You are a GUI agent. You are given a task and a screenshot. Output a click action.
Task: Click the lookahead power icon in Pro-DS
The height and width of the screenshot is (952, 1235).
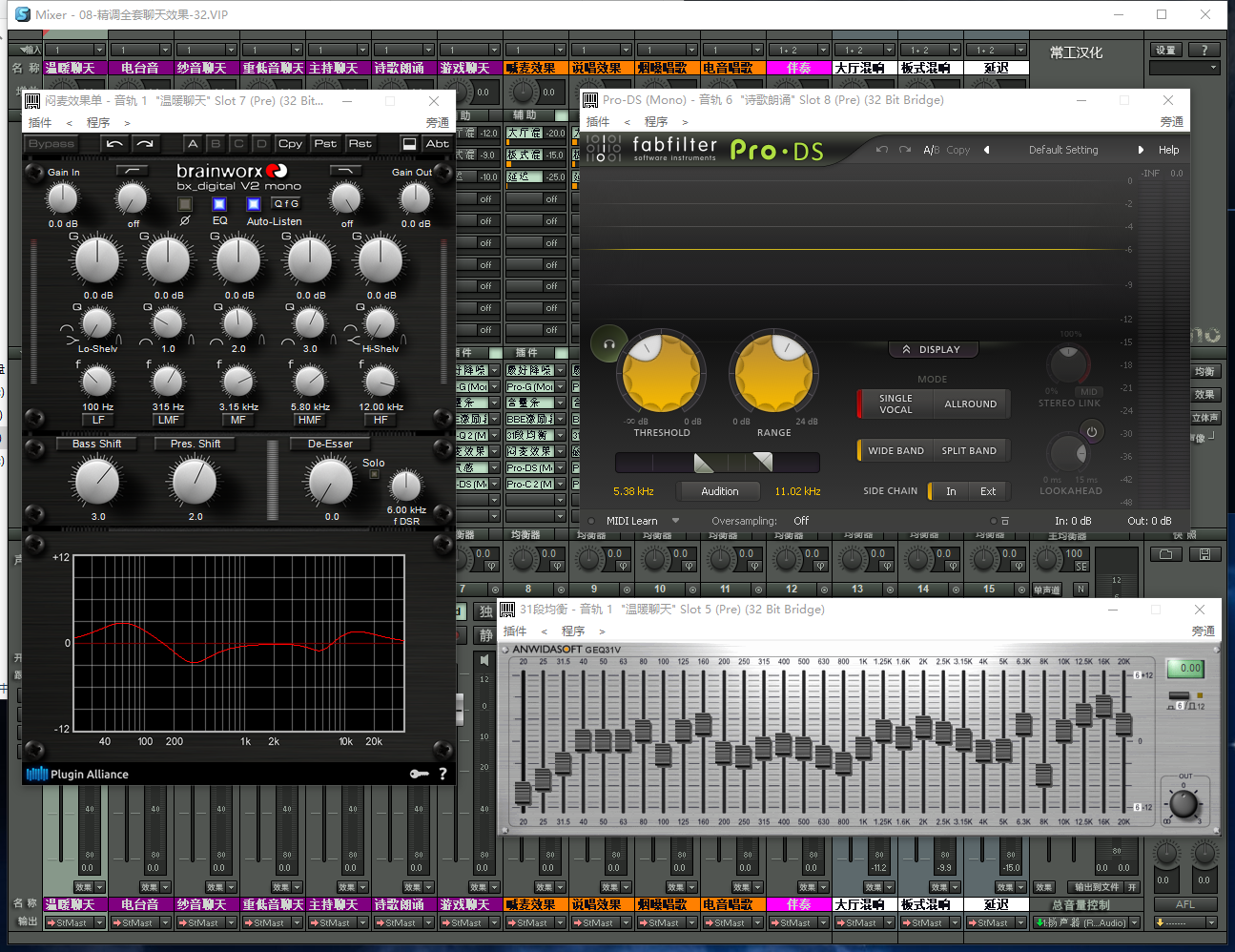pos(1092,432)
